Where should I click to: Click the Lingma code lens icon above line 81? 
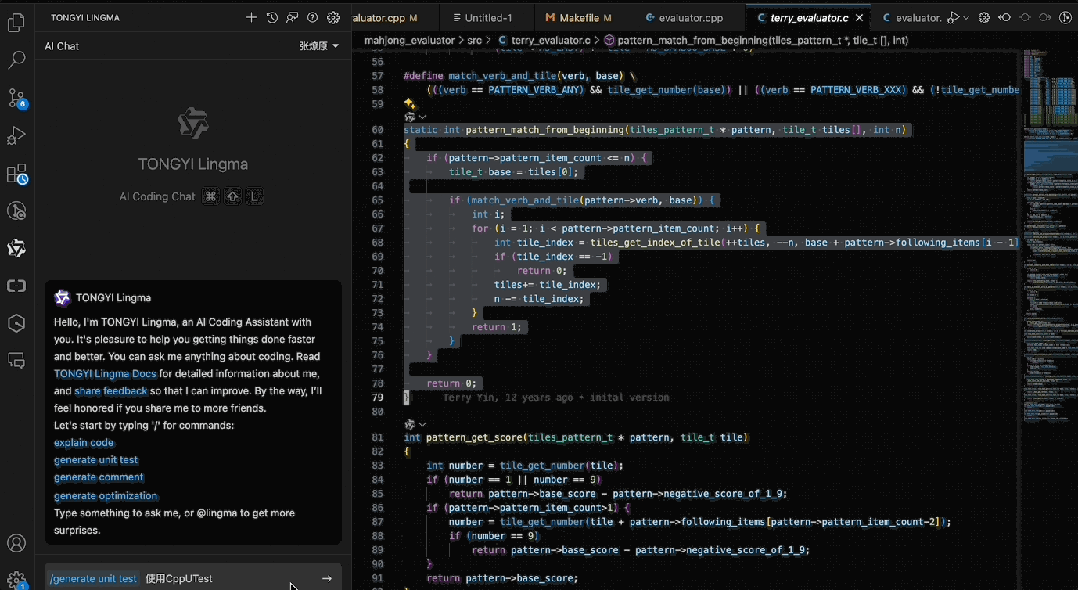pos(409,424)
